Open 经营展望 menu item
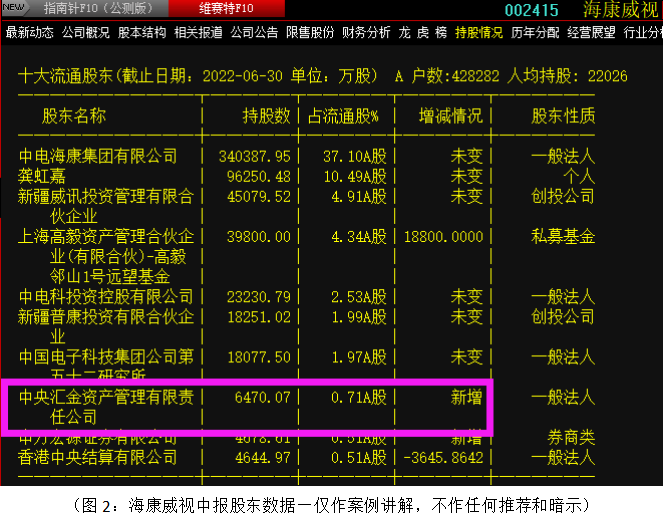The image size is (663, 520). tap(591, 33)
